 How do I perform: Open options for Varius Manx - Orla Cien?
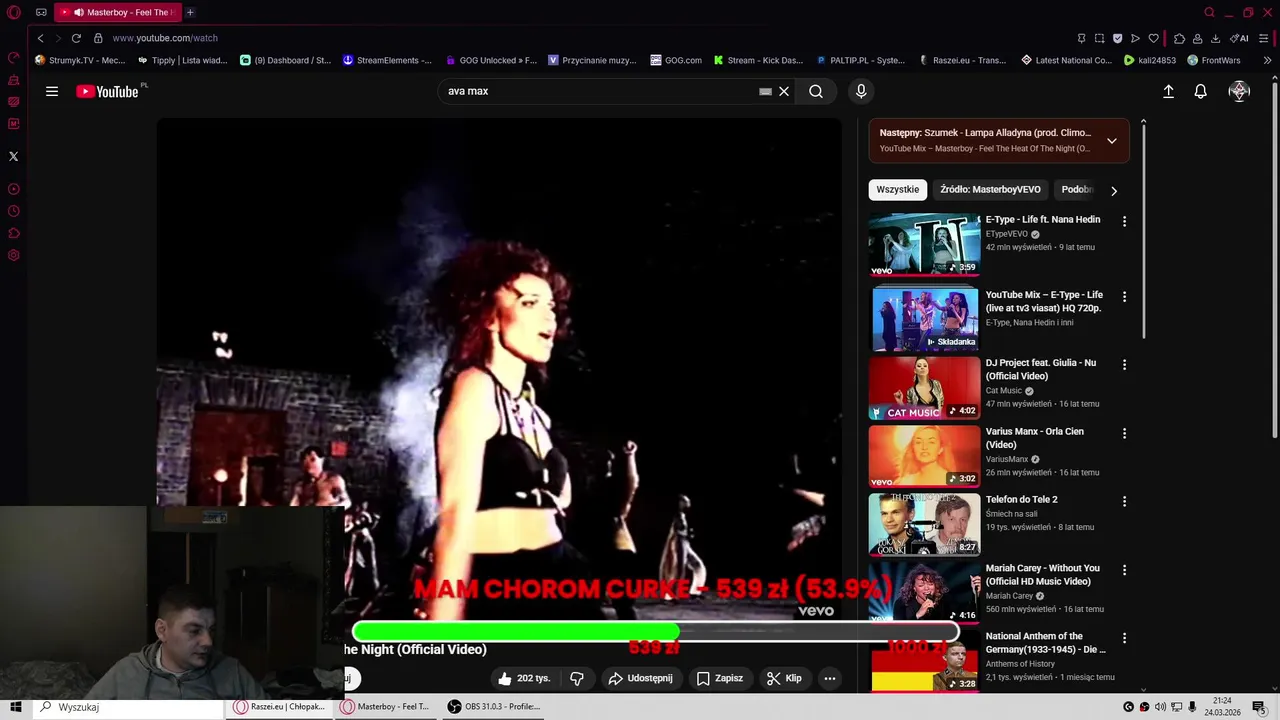[x=1124, y=433]
